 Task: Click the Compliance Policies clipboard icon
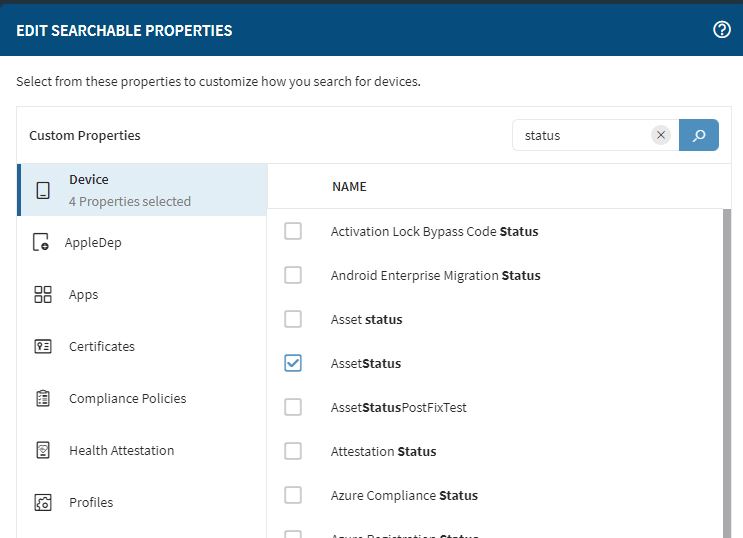[x=43, y=398]
